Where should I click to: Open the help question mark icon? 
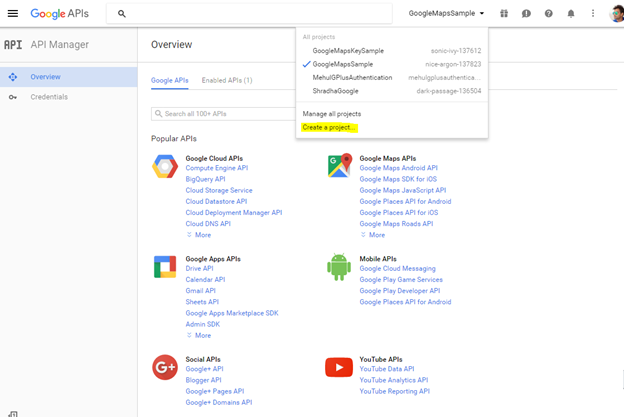point(549,14)
